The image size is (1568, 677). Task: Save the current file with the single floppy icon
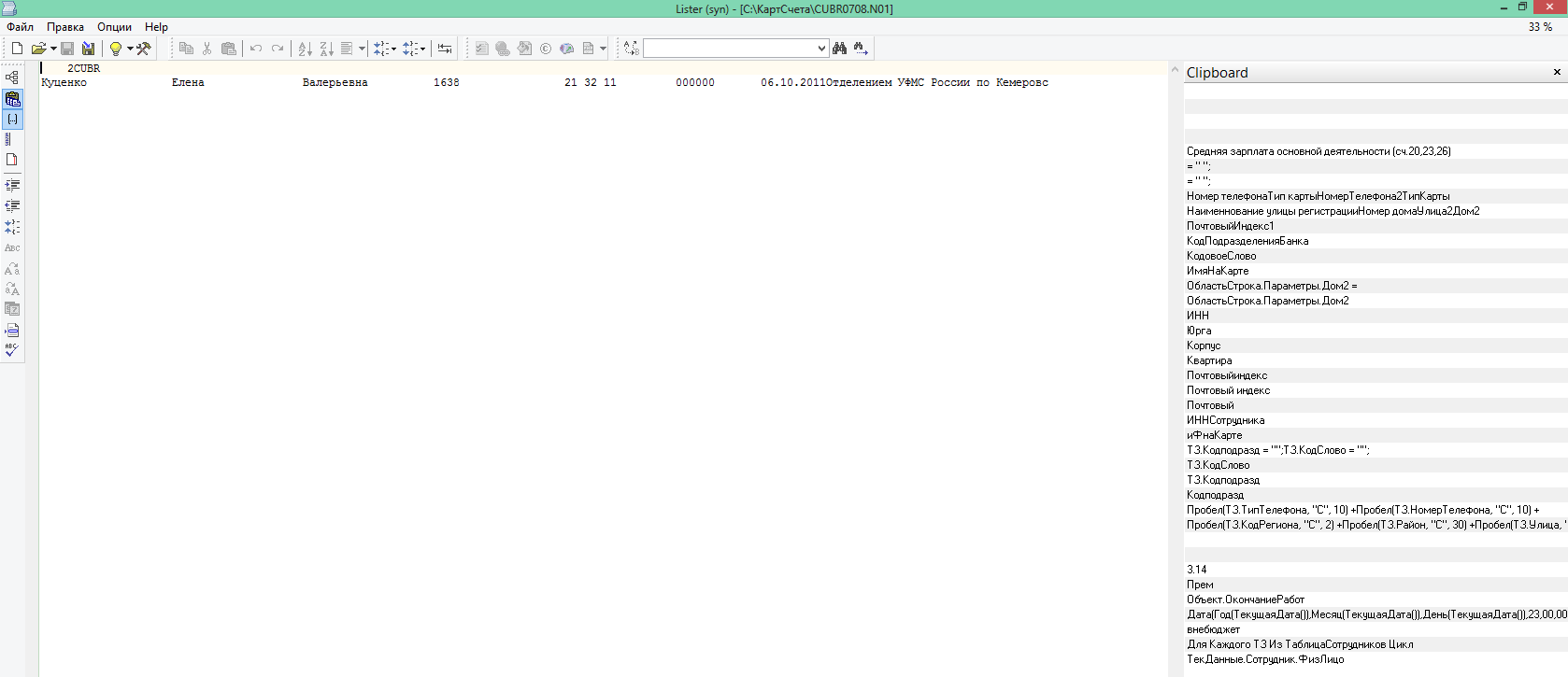coord(67,49)
